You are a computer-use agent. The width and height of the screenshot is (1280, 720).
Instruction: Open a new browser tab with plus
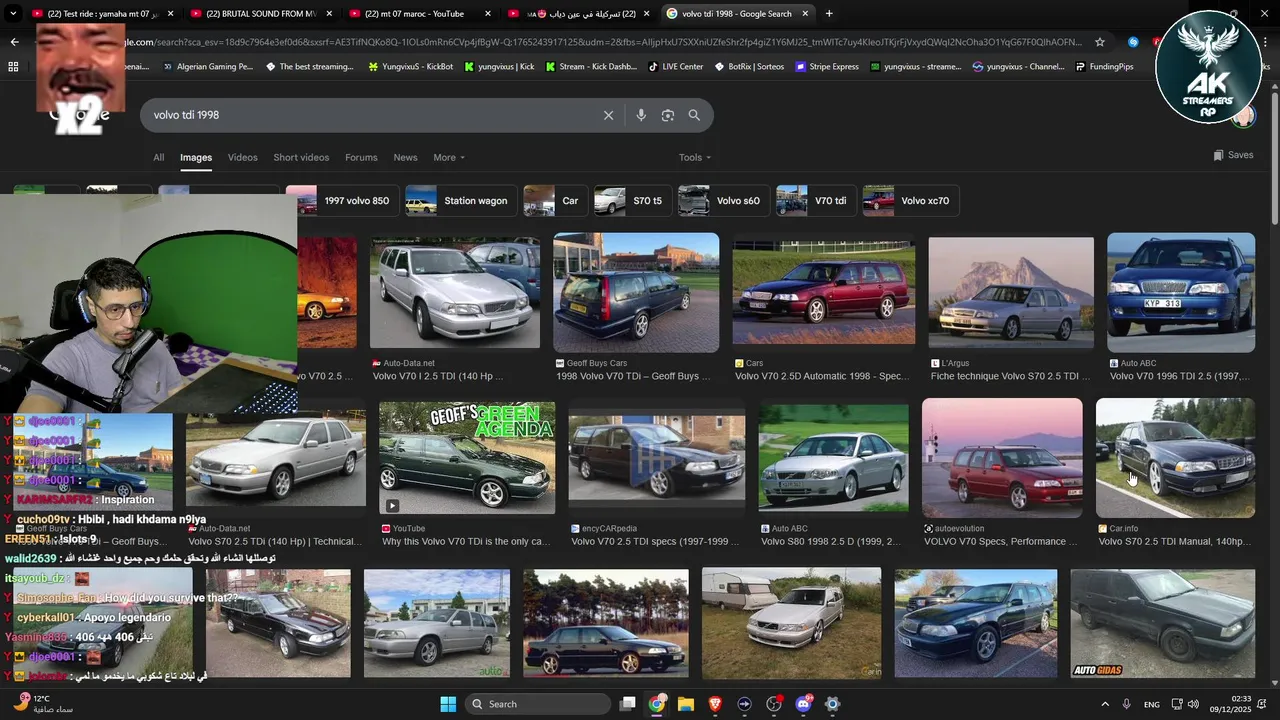[x=829, y=14]
